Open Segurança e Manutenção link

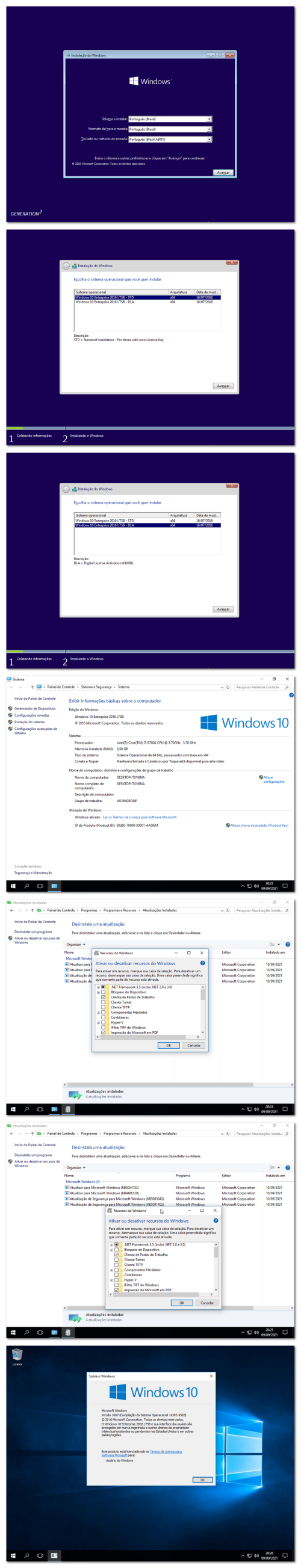pyautogui.click(x=33, y=873)
